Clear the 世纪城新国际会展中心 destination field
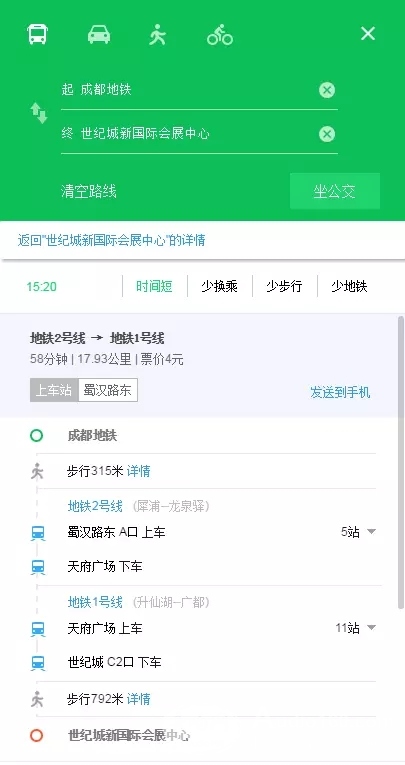Screen dimensions: 405x765 [x=327, y=134]
